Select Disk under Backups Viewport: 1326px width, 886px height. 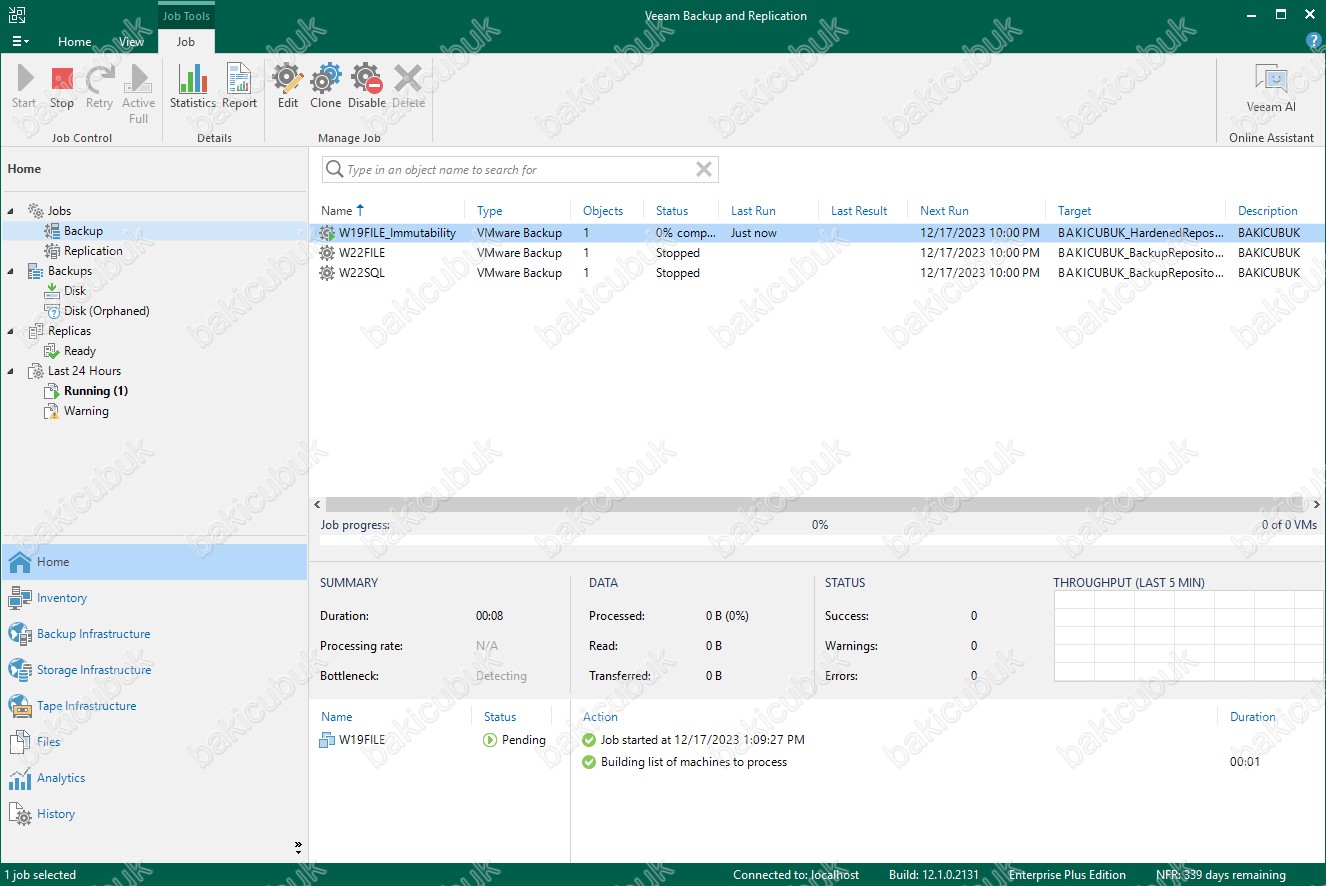pyautogui.click(x=75, y=291)
